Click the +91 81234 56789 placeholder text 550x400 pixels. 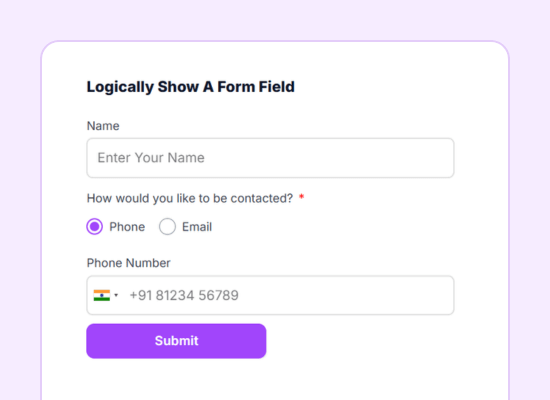[x=184, y=295]
